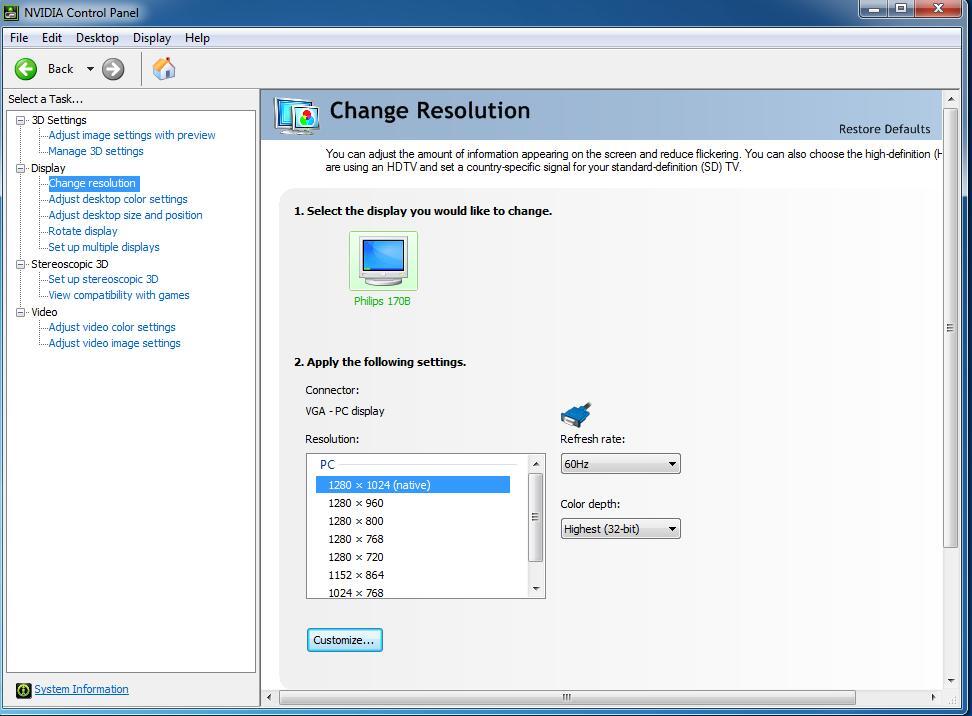Click the horizontal scrollbar thumb
The image size is (972, 716).
[x=567, y=697]
